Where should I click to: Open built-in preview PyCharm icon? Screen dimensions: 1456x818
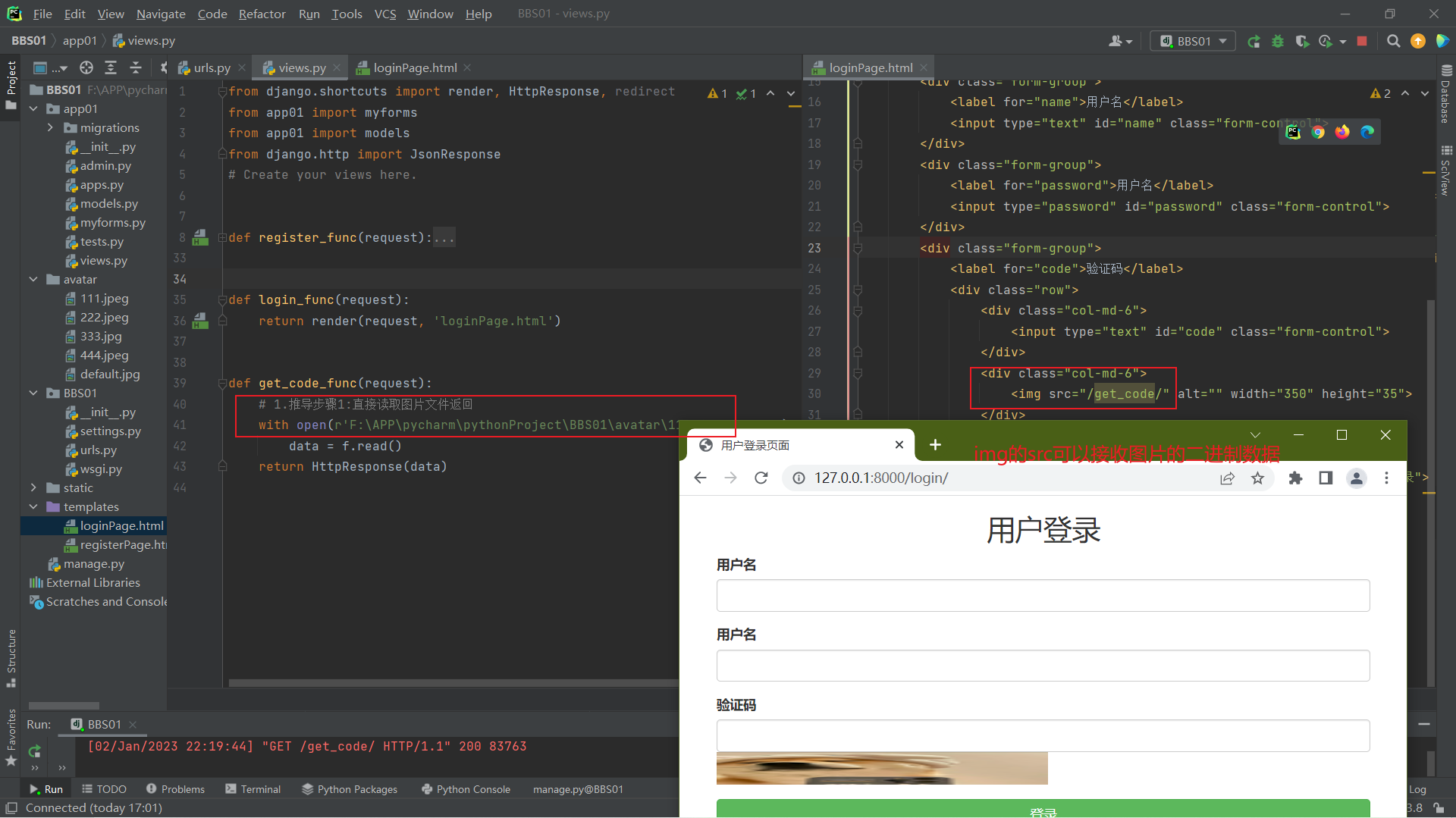pyautogui.click(x=1293, y=132)
